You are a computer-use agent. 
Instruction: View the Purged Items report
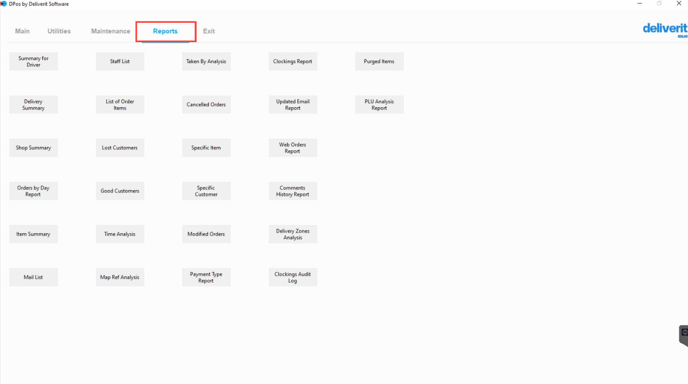pos(379,61)
